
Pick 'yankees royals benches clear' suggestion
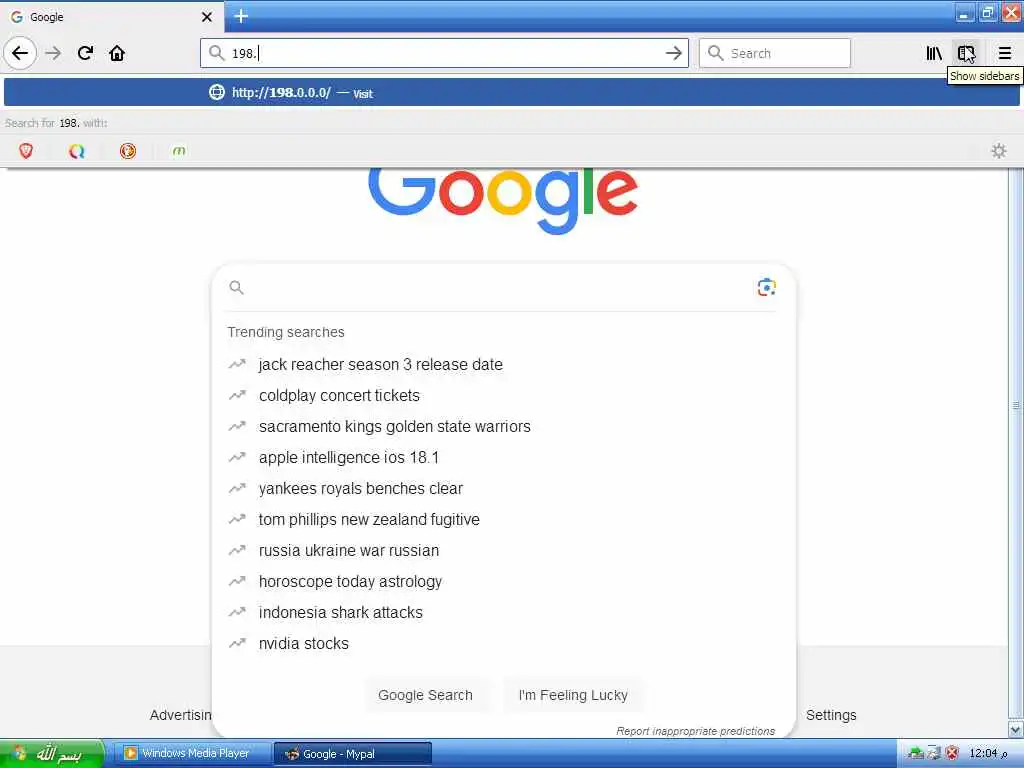360,488
